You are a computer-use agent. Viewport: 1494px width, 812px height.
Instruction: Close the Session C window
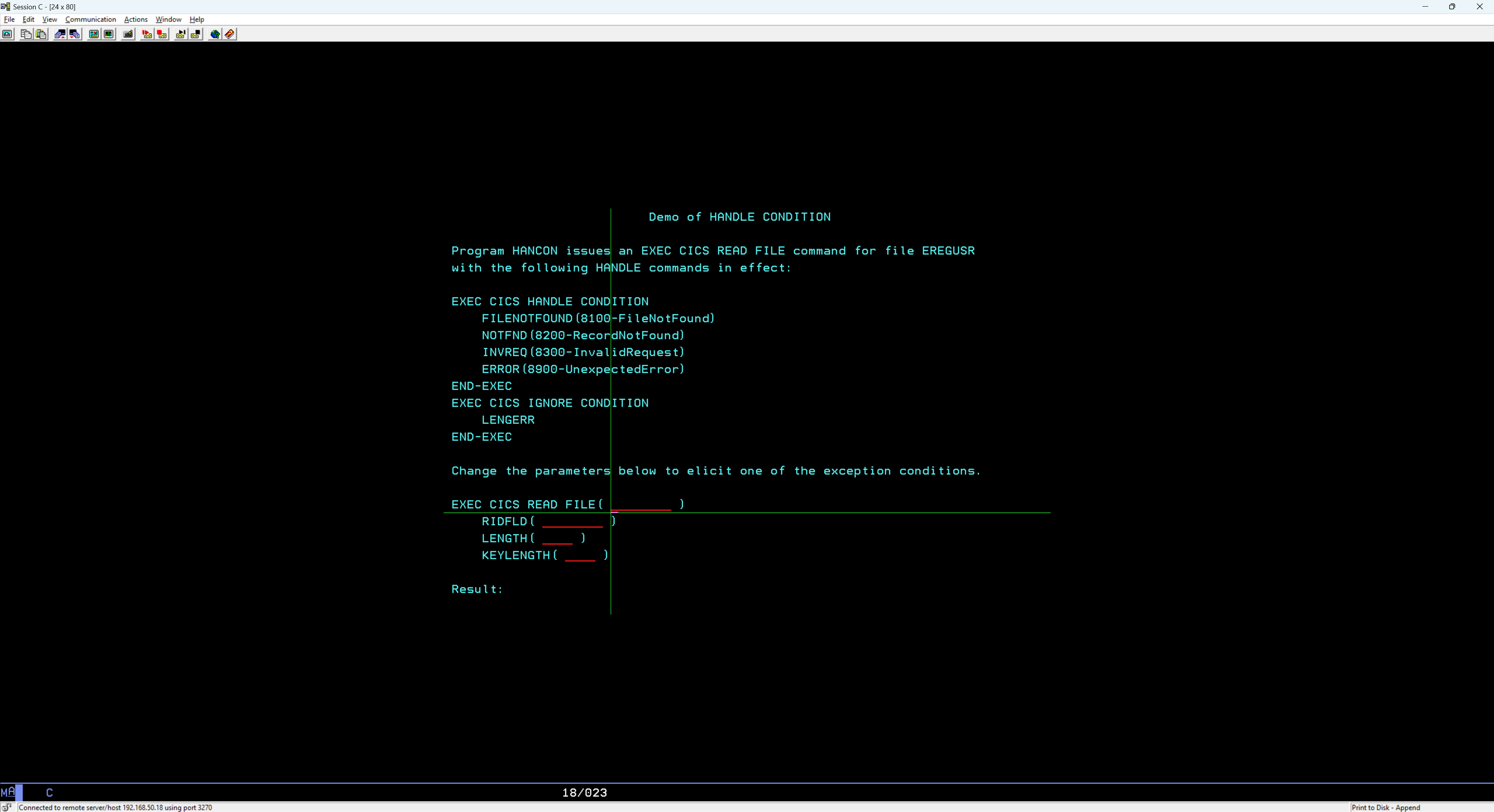coord(1480,6)
